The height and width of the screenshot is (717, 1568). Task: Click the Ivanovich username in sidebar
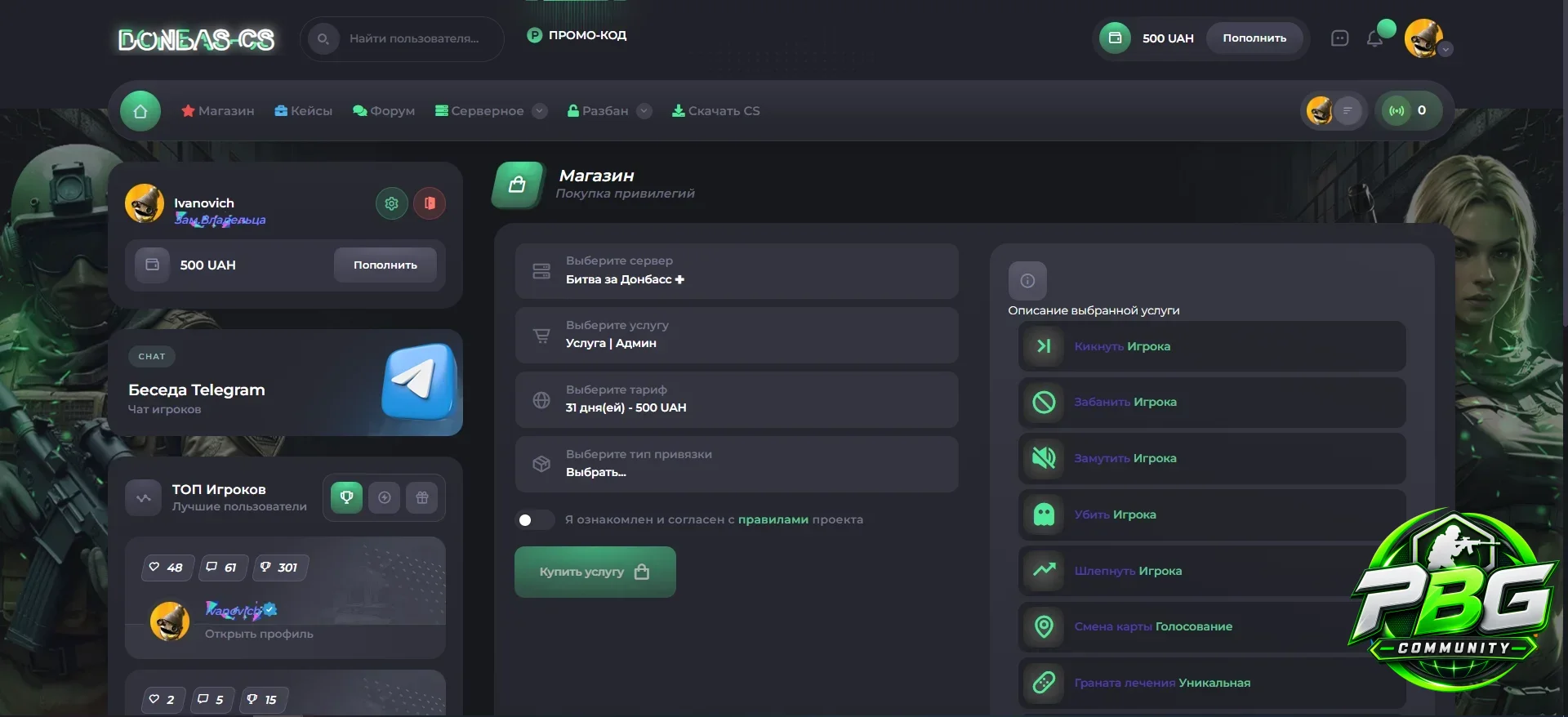pyautogui.click(x=204, y=203)
